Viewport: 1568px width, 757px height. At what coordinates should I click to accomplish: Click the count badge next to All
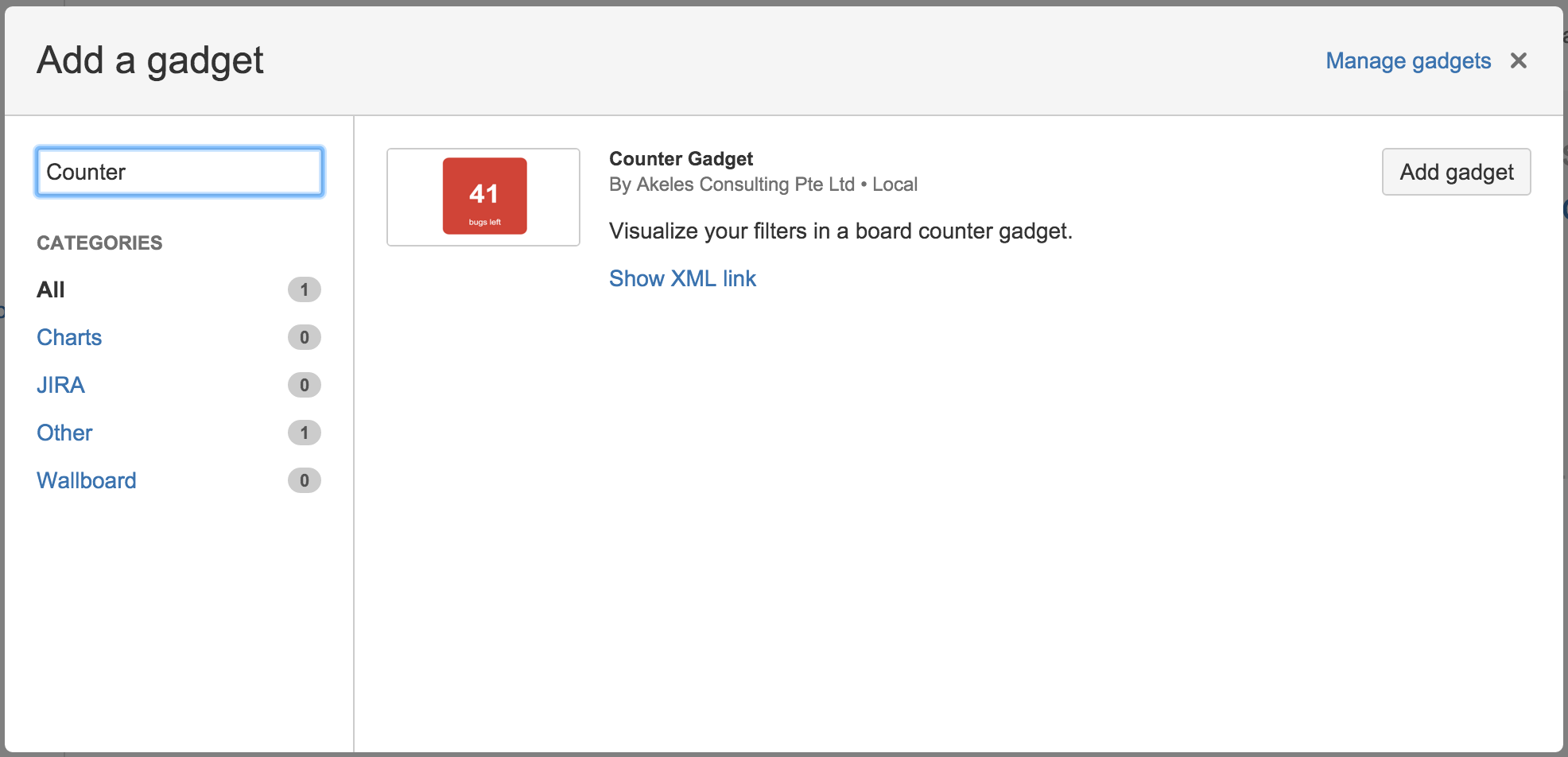(x=304, y=289)
